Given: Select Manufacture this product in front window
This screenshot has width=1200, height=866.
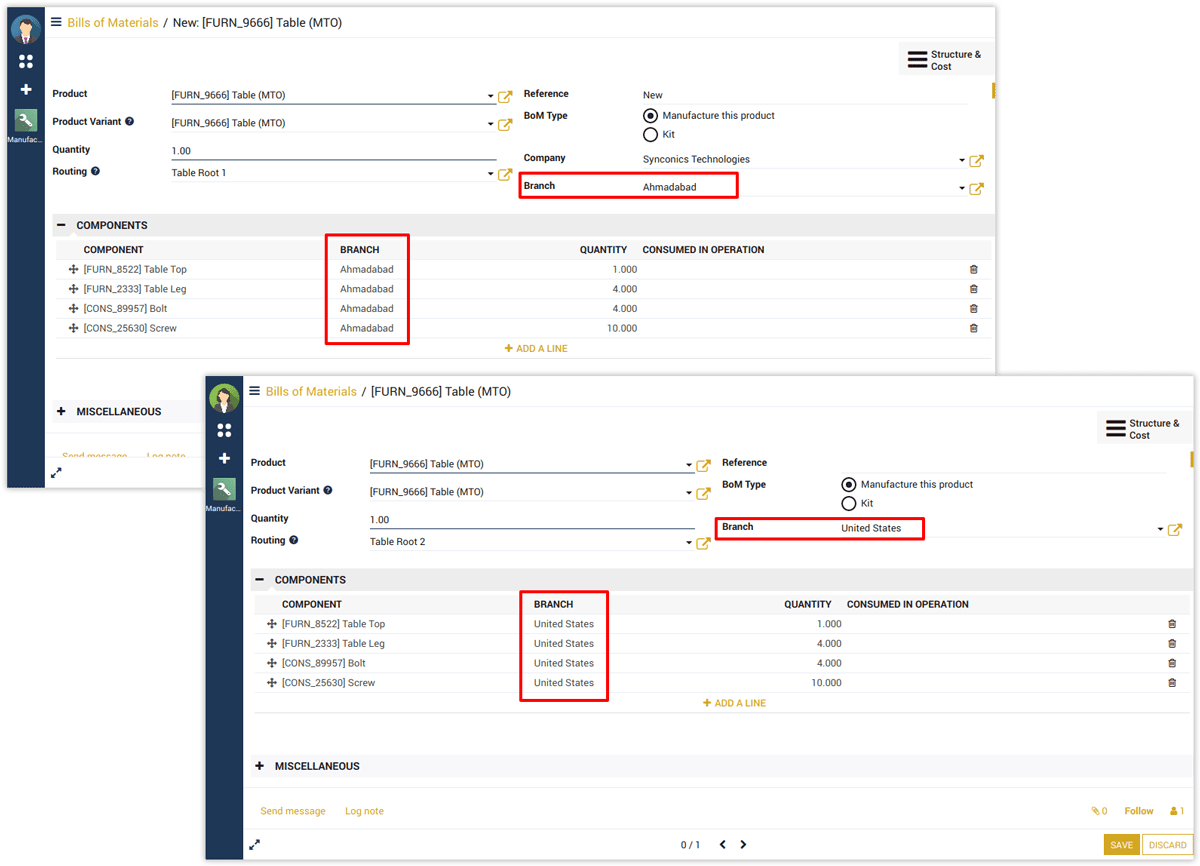Looking at the screenshot, I should 849,484.
